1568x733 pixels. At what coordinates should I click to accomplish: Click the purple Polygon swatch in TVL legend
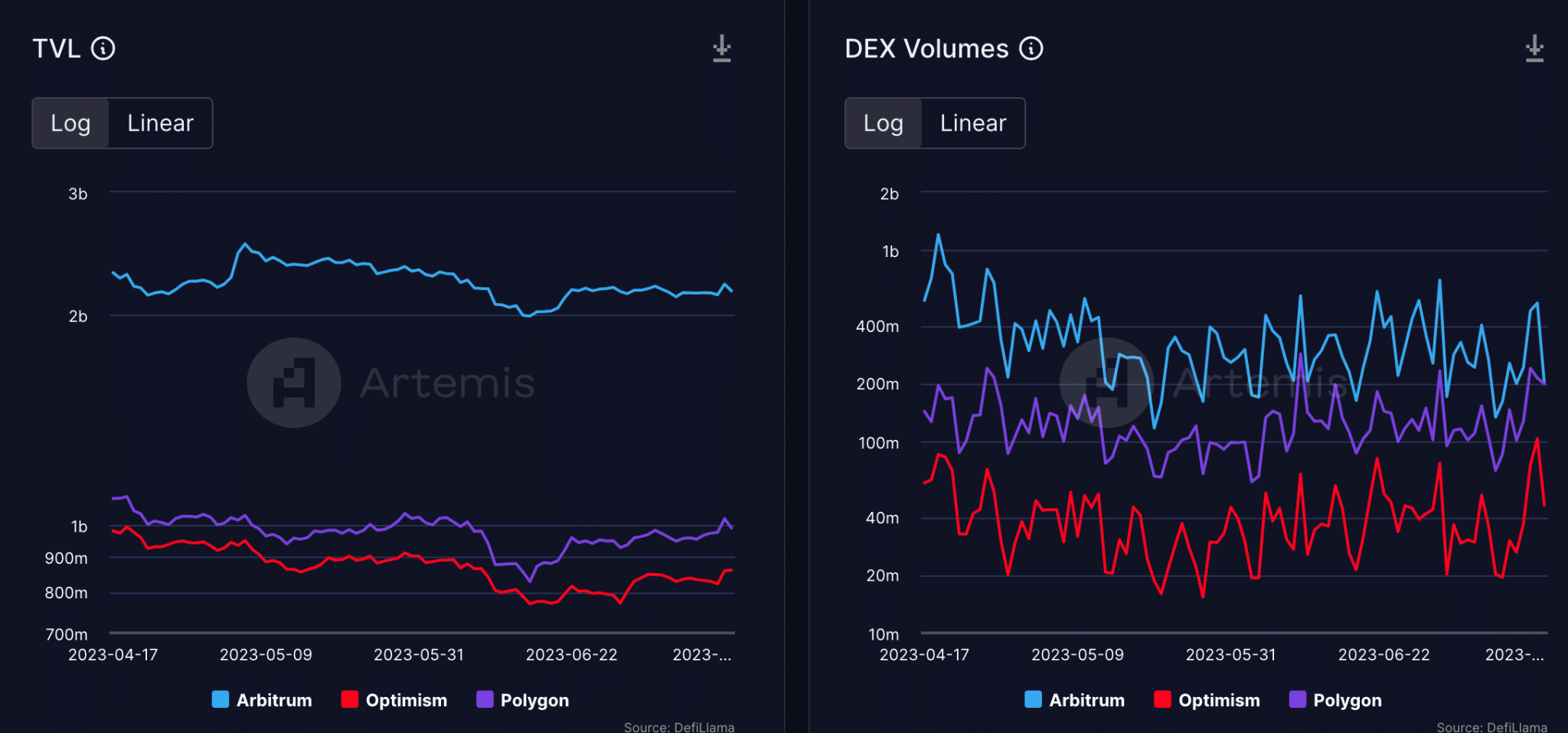485,699
